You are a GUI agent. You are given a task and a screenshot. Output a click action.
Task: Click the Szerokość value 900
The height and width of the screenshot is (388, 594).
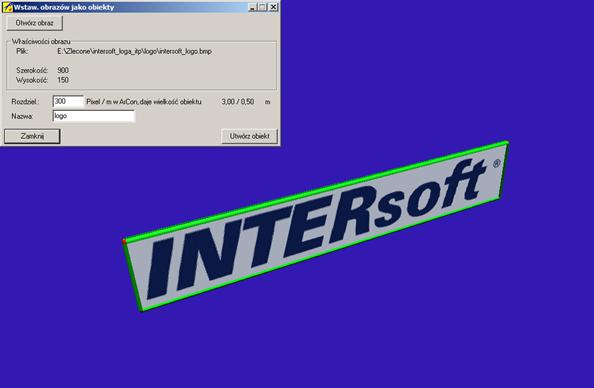tap(63, 70)
